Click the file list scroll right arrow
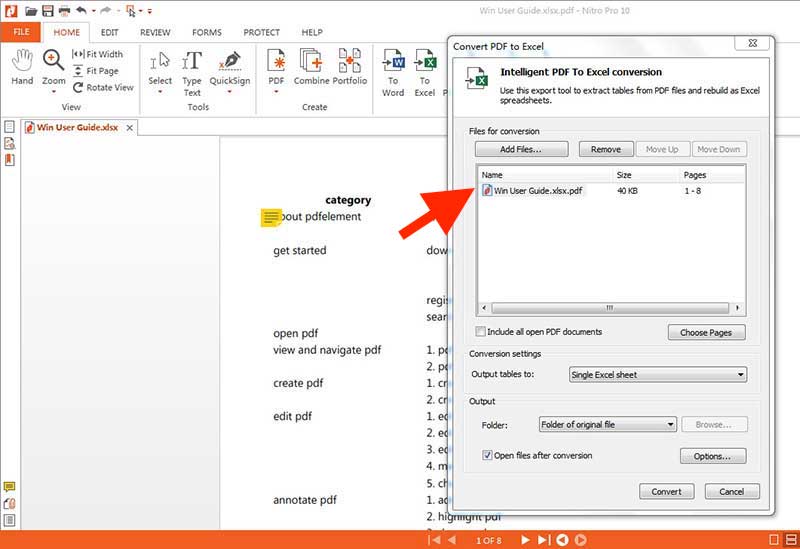This screenshot has height=549, width=800. point(737,308)
